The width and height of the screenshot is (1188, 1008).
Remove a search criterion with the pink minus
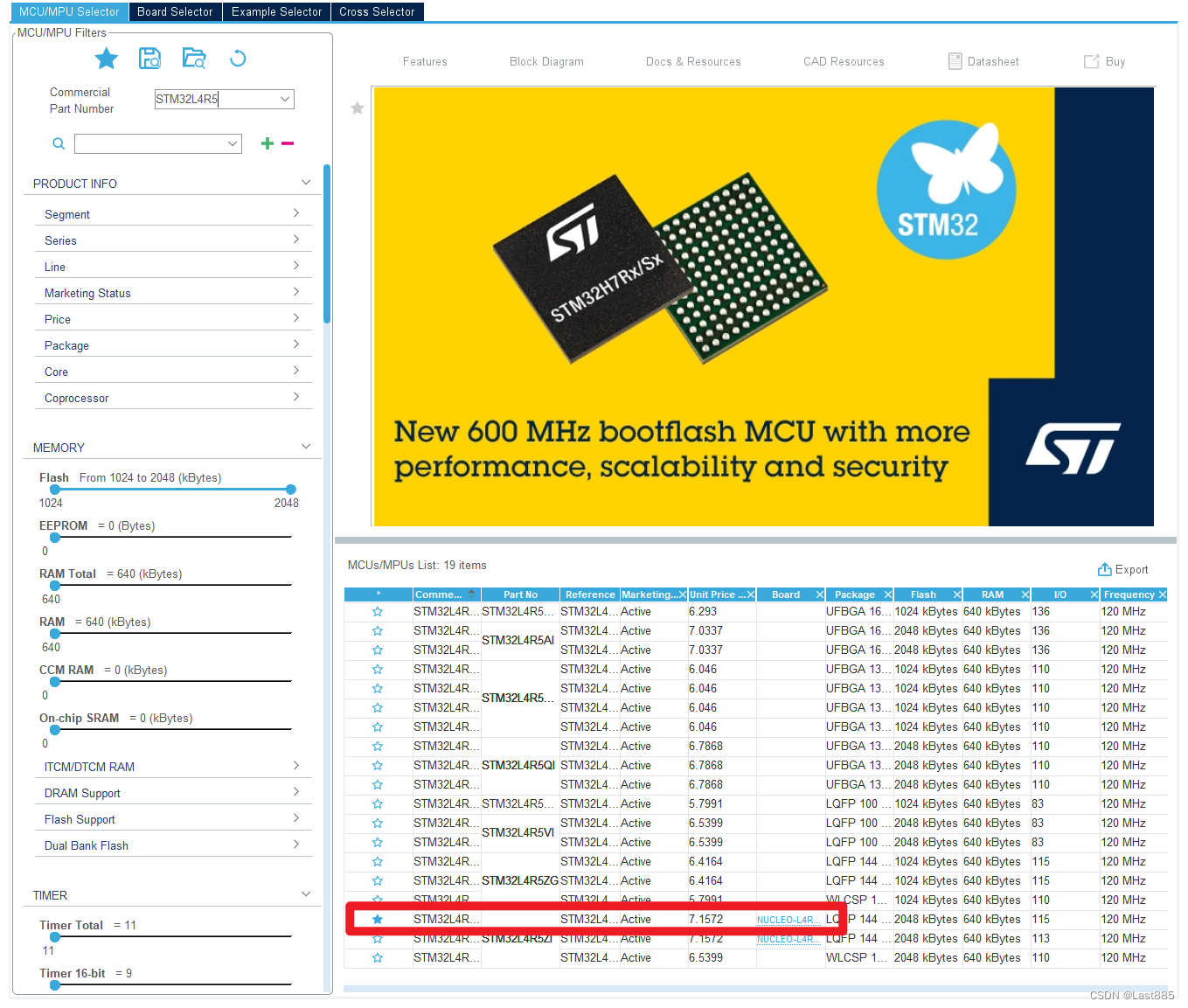pyautogui.click(x=288, y=143)
